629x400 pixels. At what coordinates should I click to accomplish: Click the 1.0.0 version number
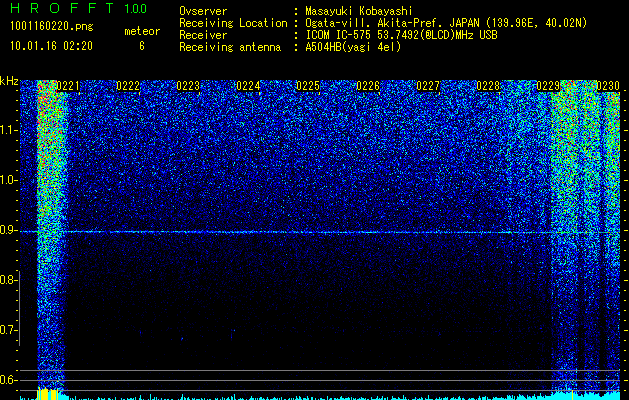point(136,8)
